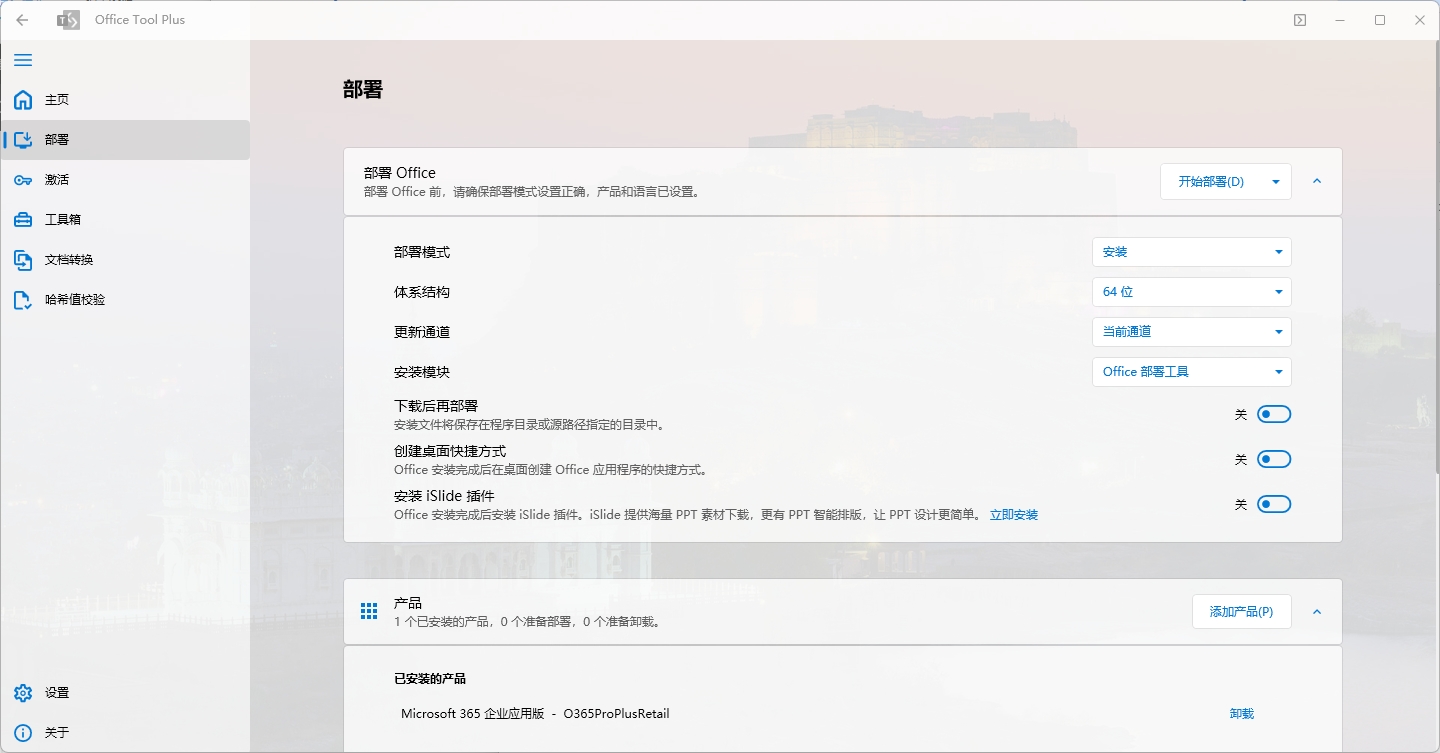This screenshot has width=1440, height=753.
Task: Click the grid icon beside 产品
Action: 369,611
